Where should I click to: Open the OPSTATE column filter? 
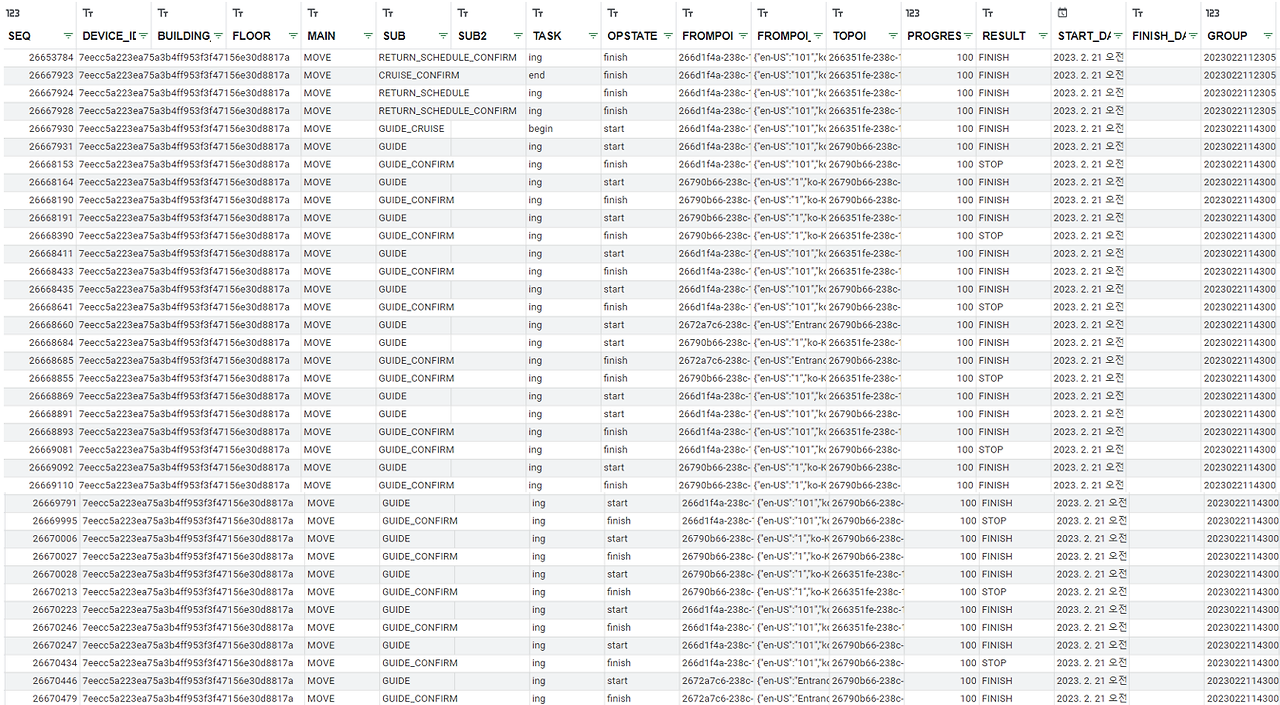pyautogui.click(x=667, y=36)
